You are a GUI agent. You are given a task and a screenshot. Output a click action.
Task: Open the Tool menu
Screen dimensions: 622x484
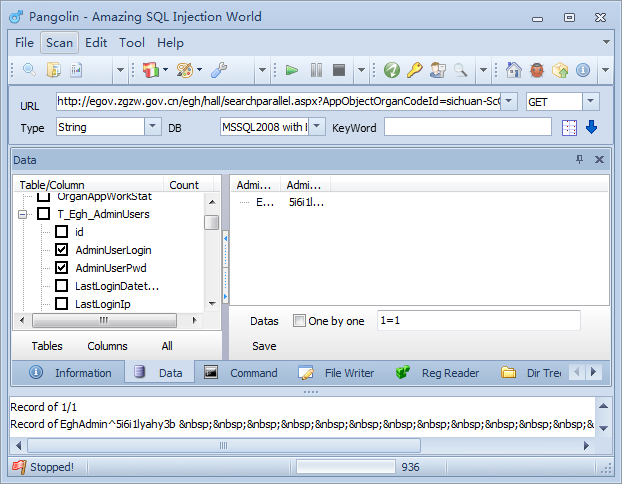click(132, 42)
